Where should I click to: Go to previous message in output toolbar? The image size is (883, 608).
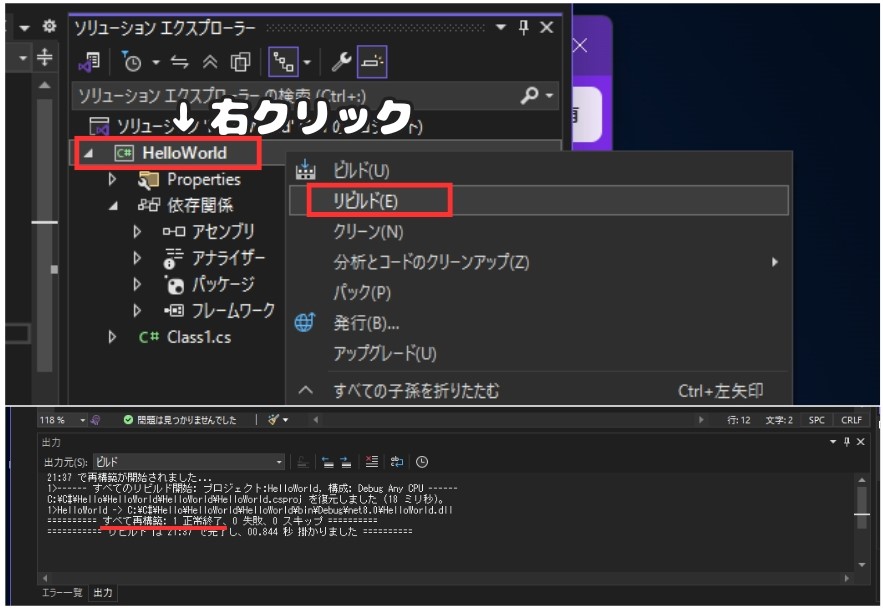[328, 462]
